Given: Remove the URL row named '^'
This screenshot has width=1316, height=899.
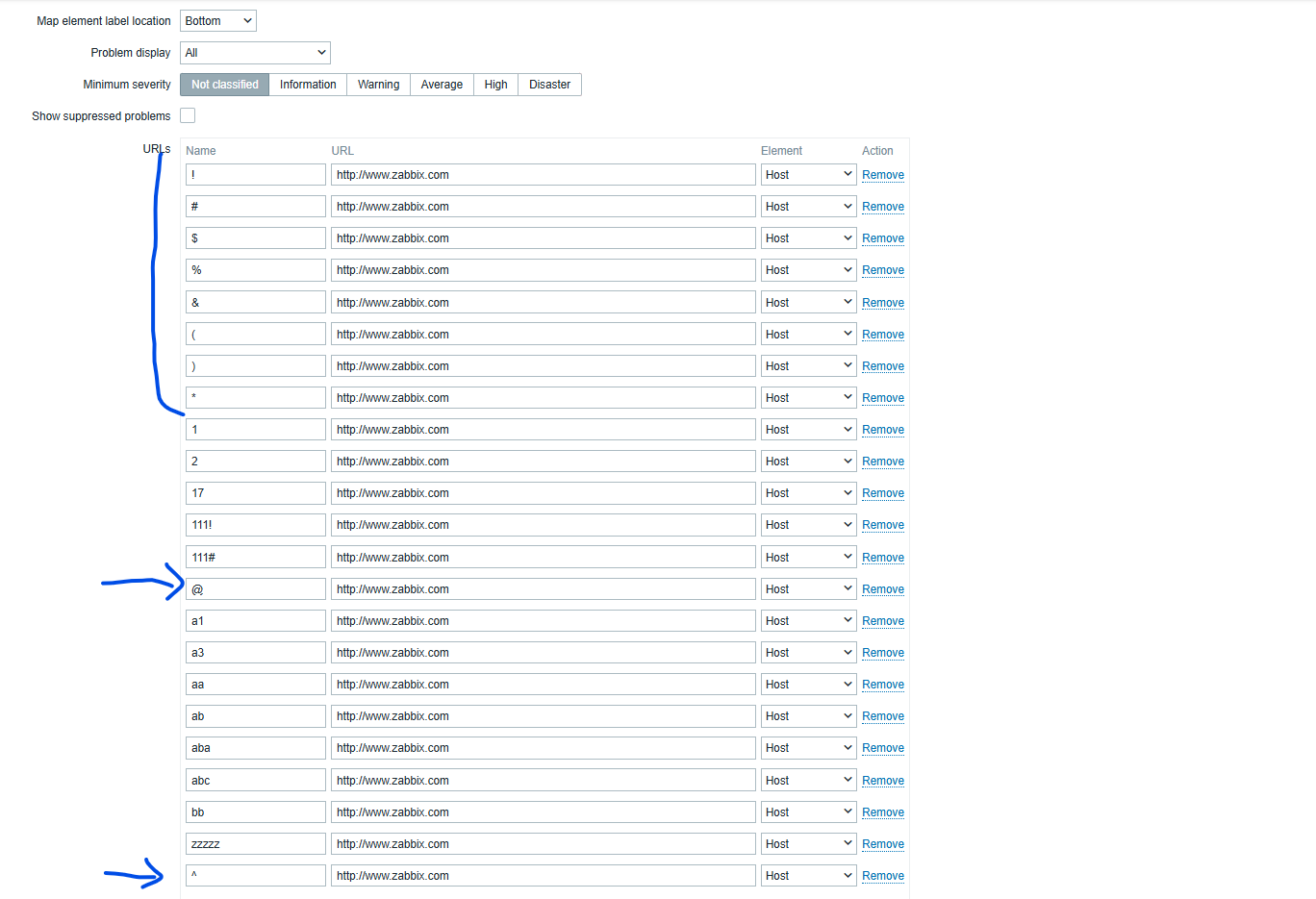Looking at the screenshot, I should click(x=883, y=876).
